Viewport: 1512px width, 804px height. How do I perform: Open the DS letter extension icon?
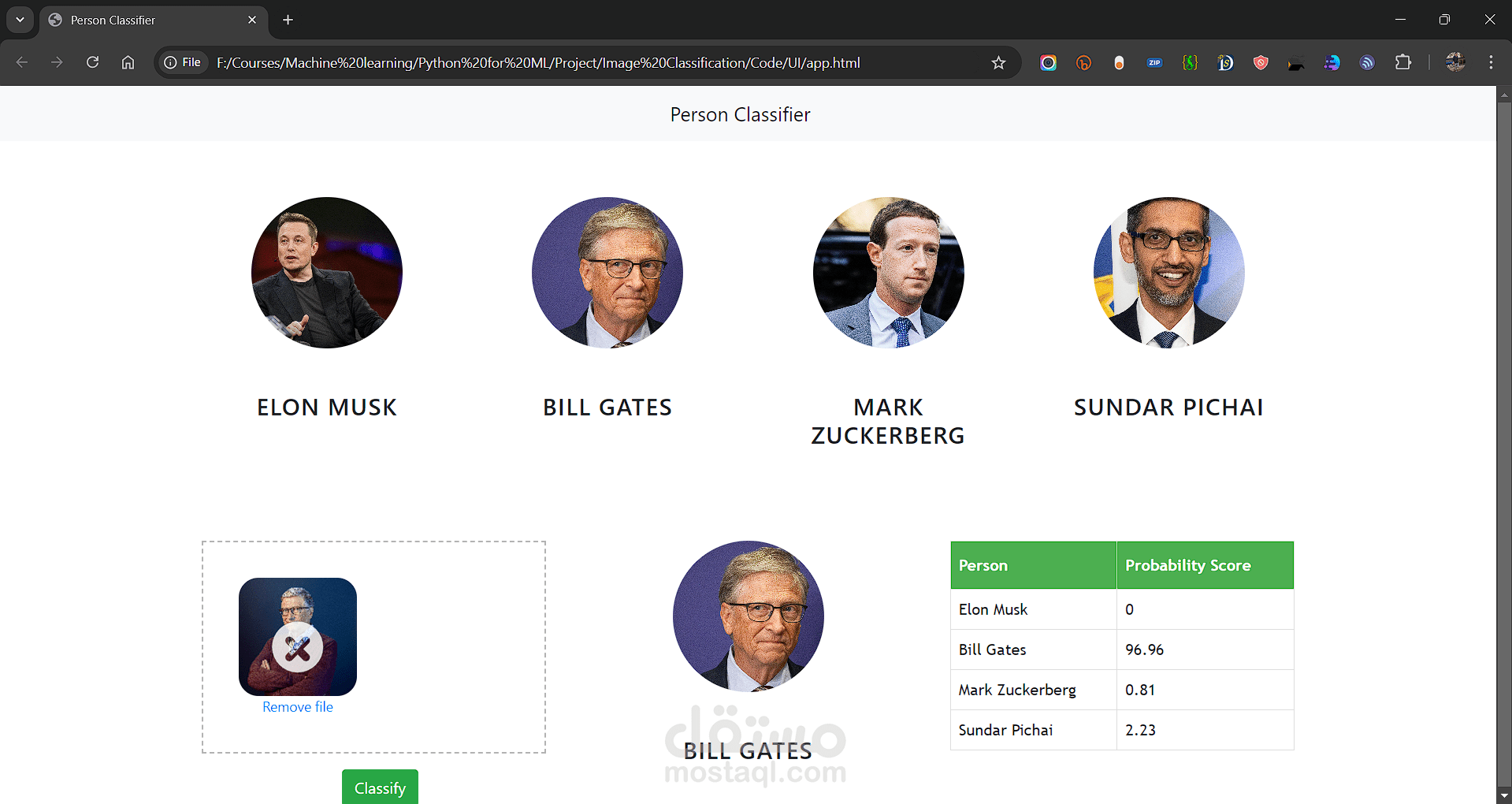coord(1225,63)
